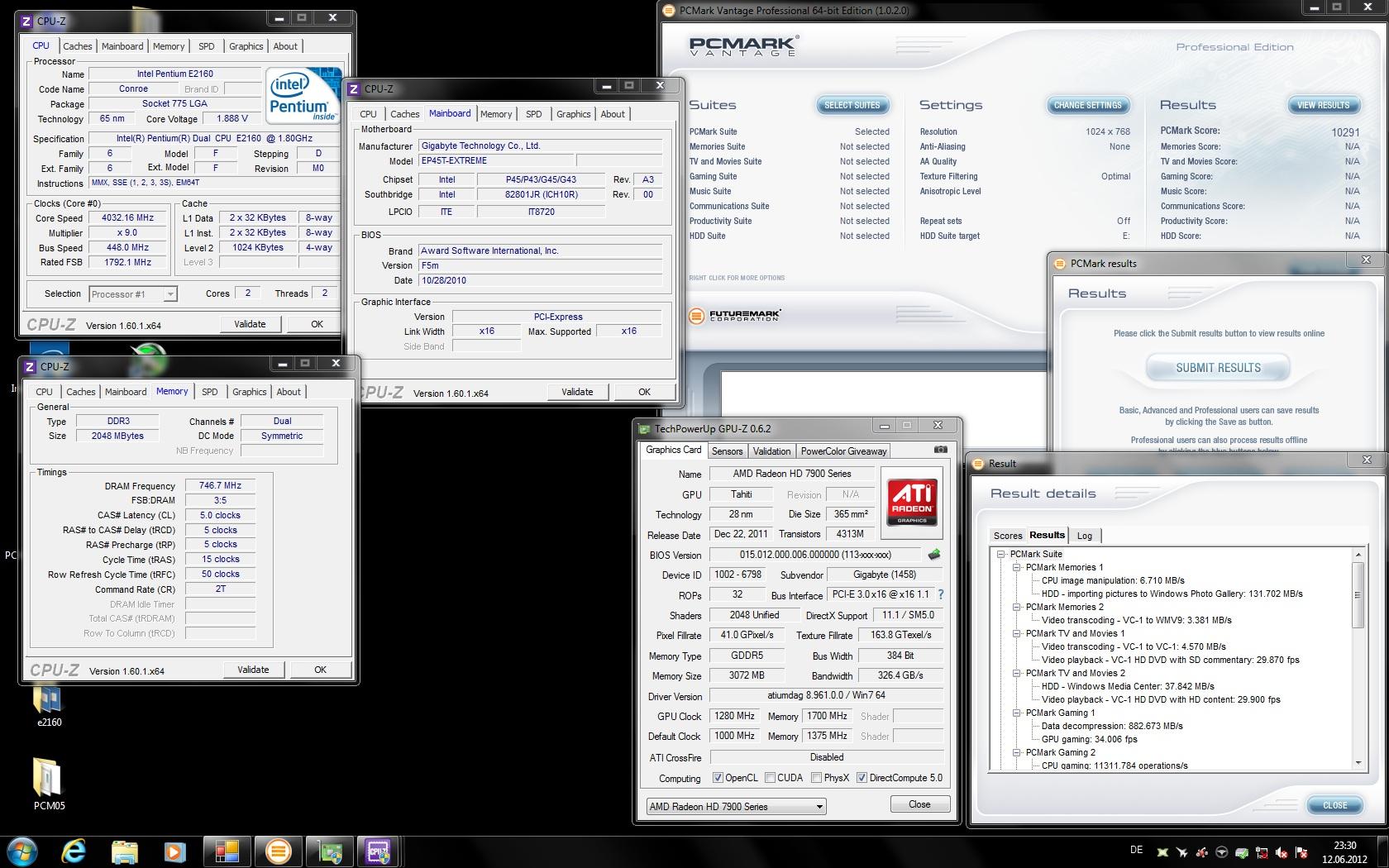Switch to Caches tab in CPU-Z CPU window
1389x868 pixels.
click(77, 46)
